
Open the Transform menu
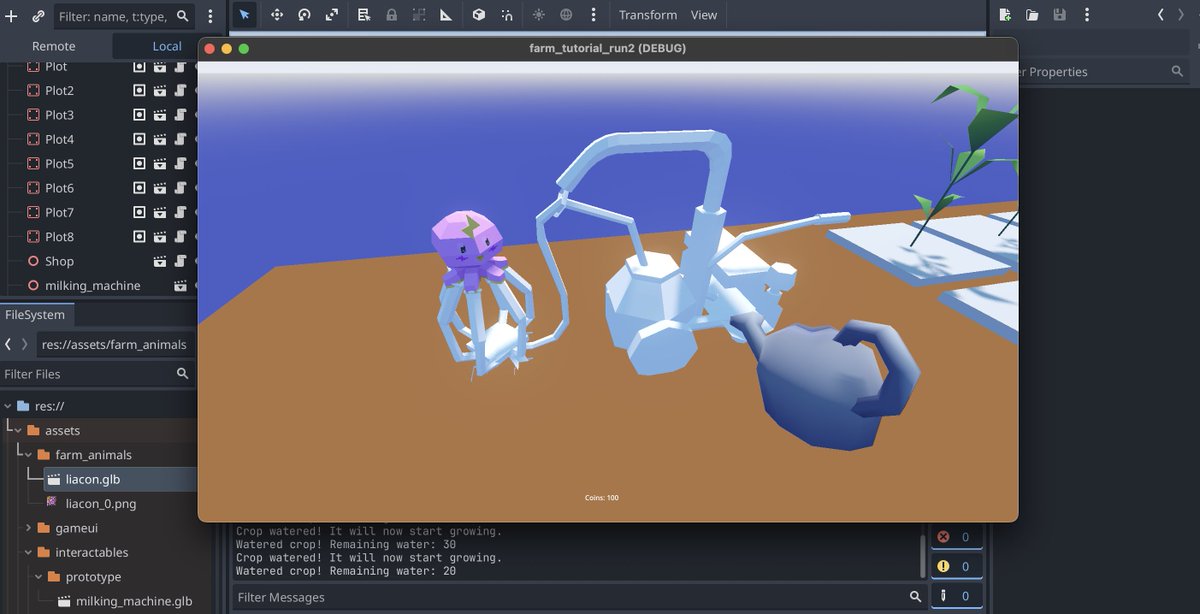[x=647, y=15]
